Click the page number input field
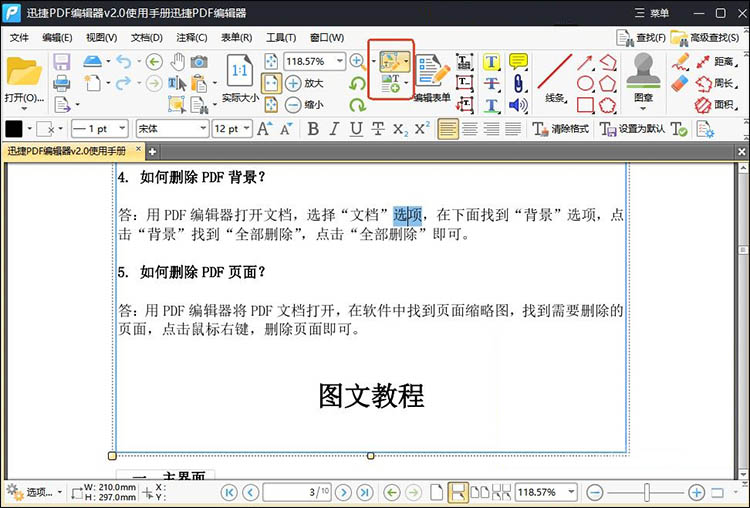This screenshot has height=508, width=750. 297,492
